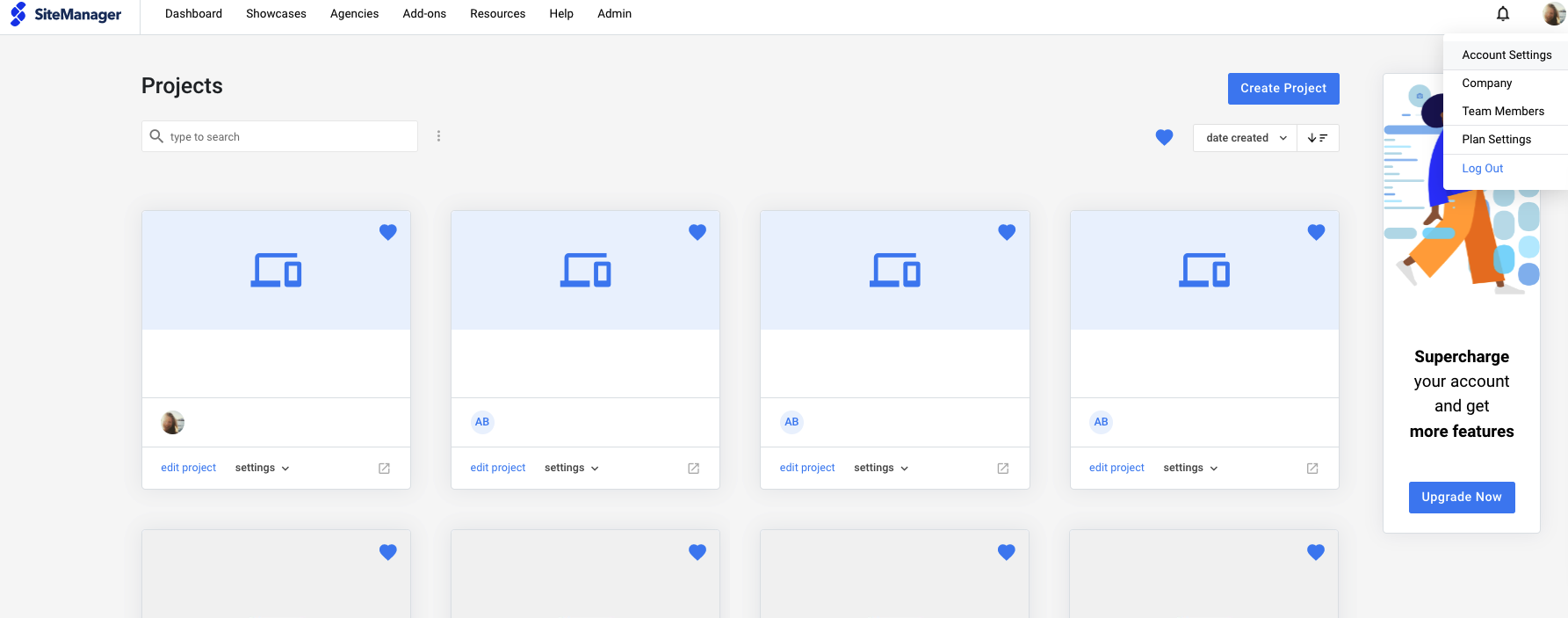Open third top-row project in new tab icon
Image resolution: width=1568 pixels, height=618 pixels.
[1002, 469]
